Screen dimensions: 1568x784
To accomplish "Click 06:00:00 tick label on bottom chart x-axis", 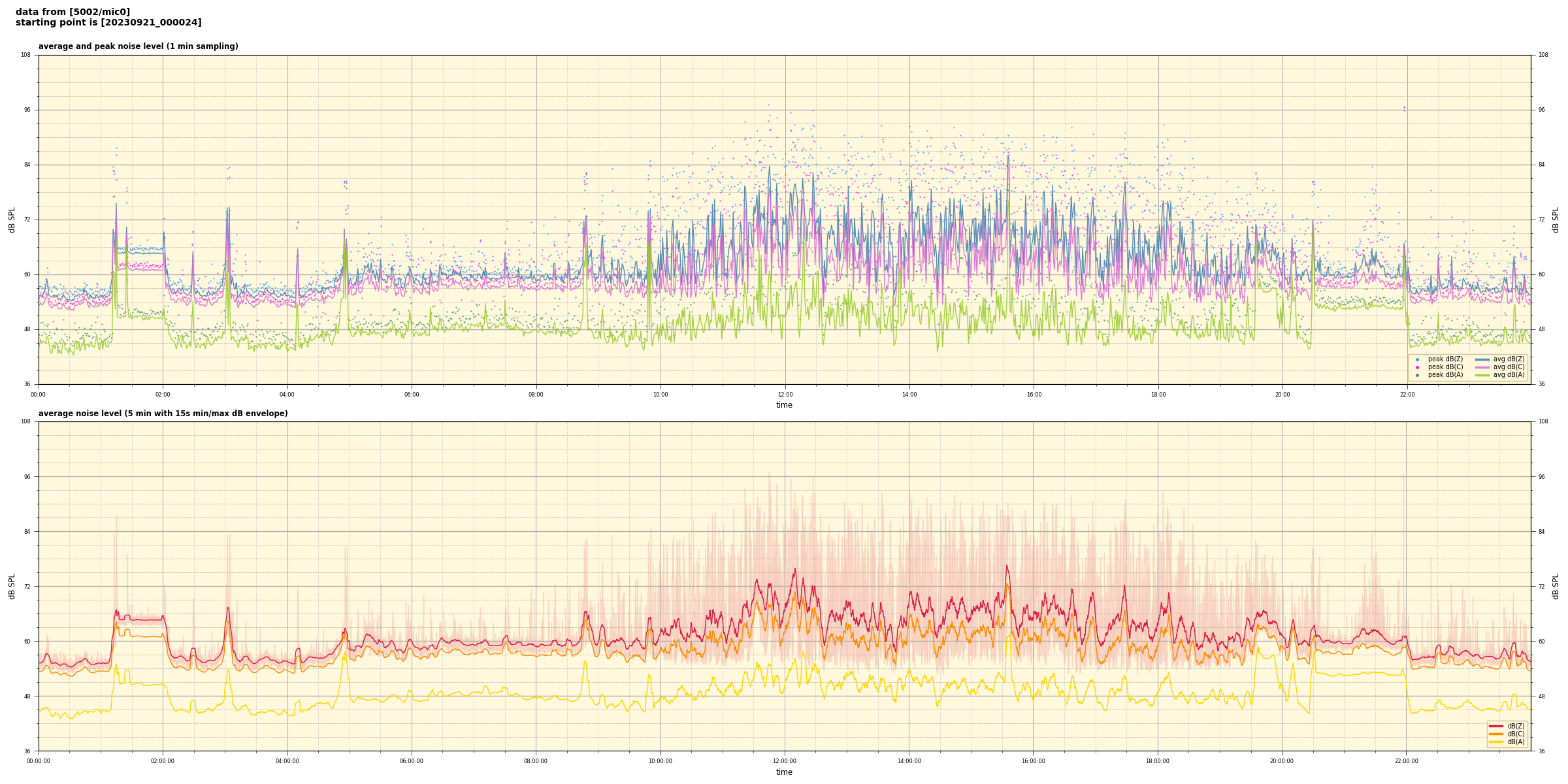I will 412,761.
